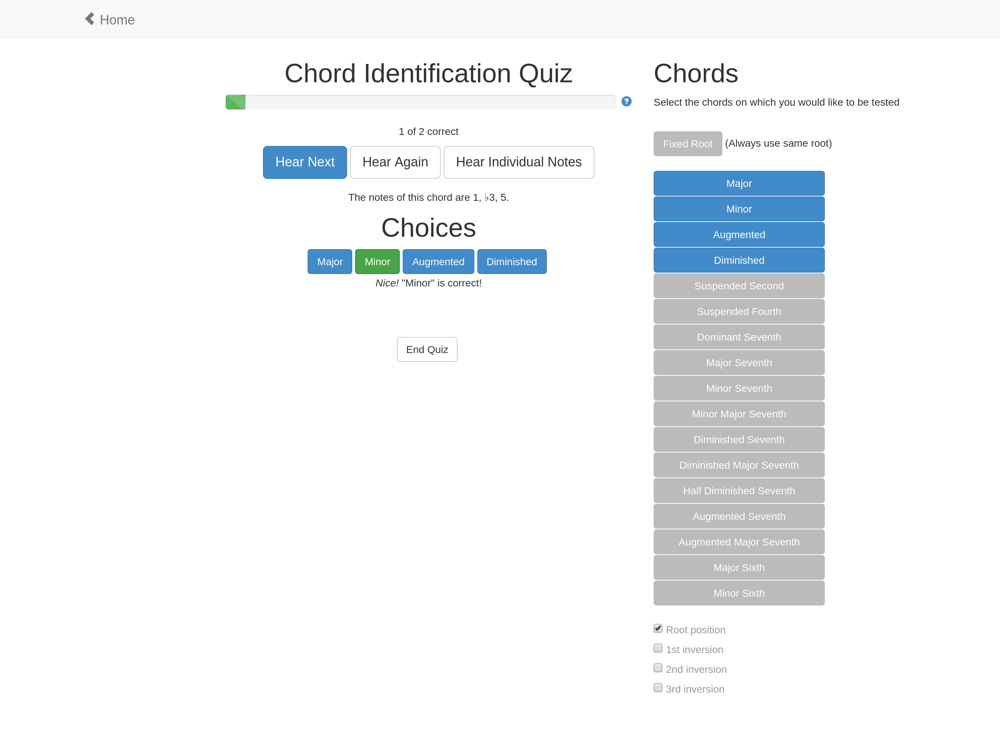Enable Dominant Seventh chord type
The height and width of the screenshot is (750, 1000).
click(739, 337)
